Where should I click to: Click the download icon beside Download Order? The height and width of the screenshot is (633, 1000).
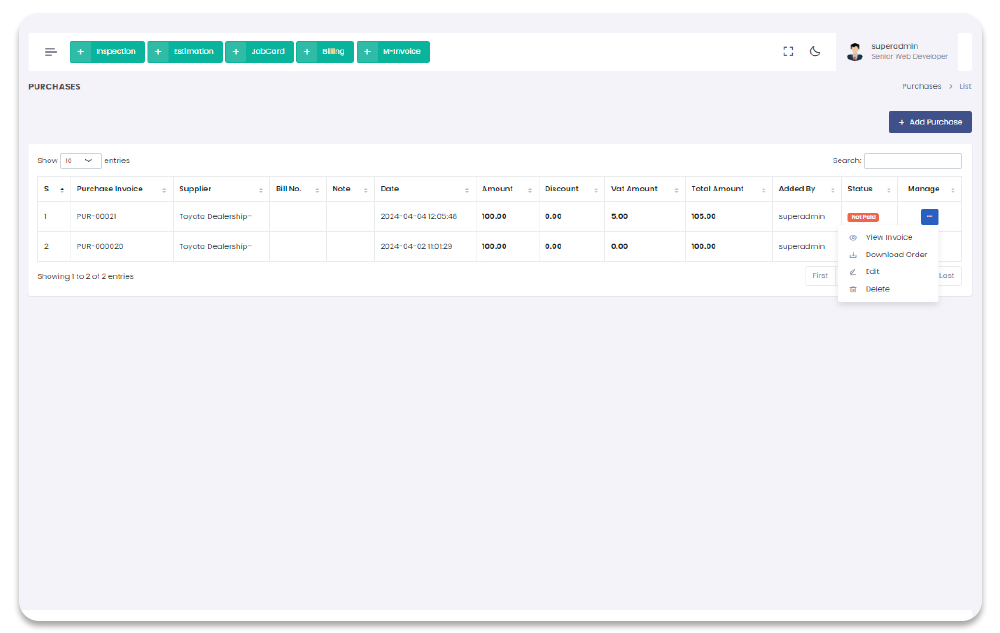[853, 255]
